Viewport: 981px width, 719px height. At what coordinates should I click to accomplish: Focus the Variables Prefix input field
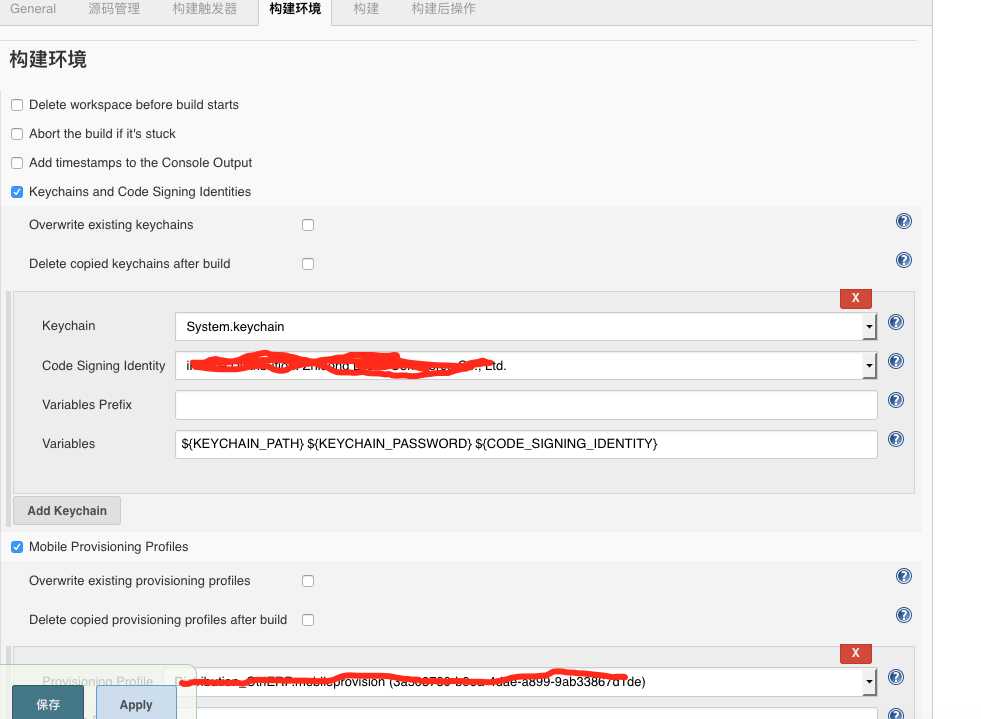526,405
